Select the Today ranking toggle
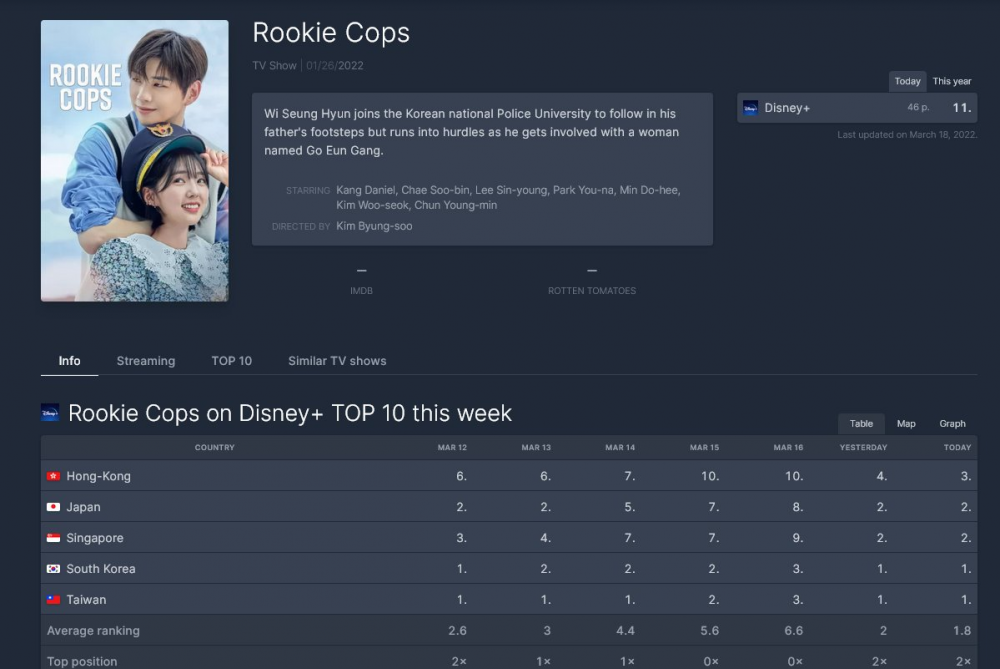This screenshot has width=1000, height=669. tap(907, 81)
